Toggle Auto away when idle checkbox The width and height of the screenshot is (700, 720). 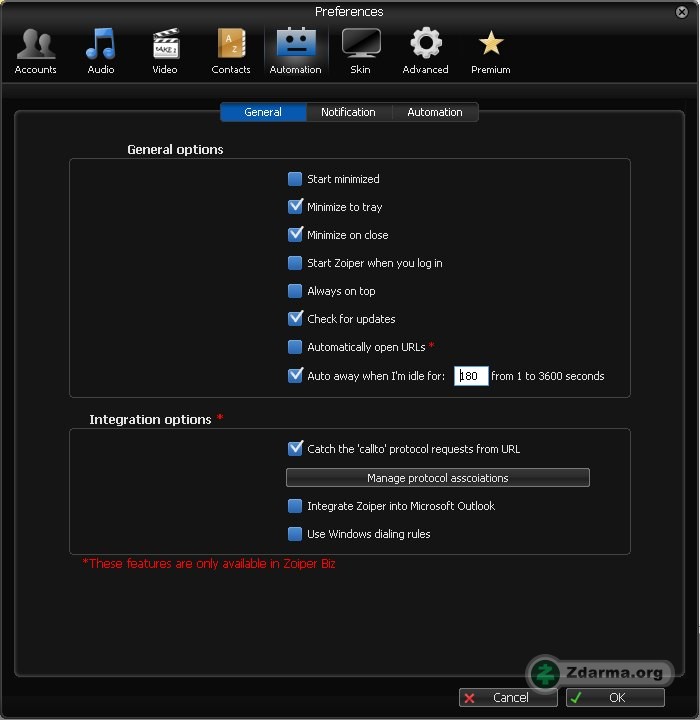[x=295, y=376]
